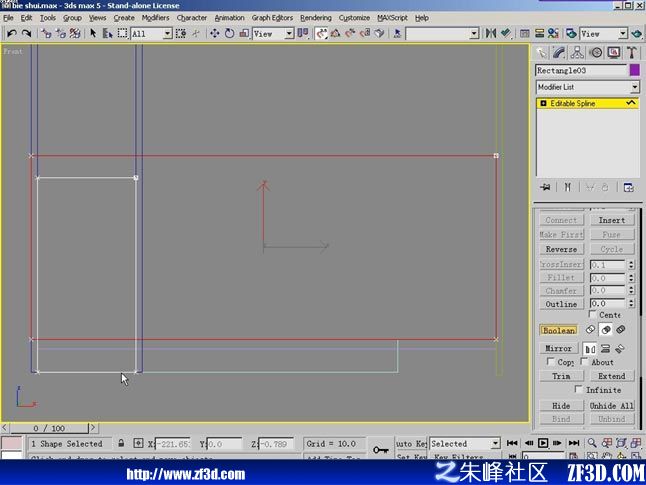Select the Select Object arrow tool

pos(93,33)
